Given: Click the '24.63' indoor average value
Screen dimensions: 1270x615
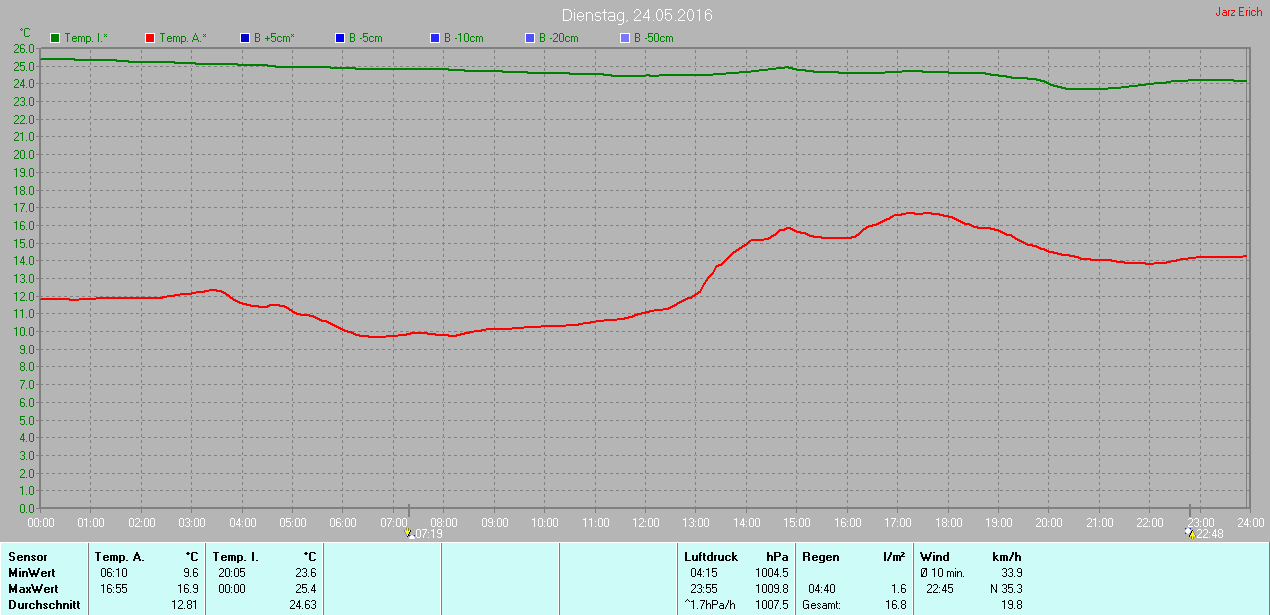Looking at the screenshot, I should click(302, 605).
